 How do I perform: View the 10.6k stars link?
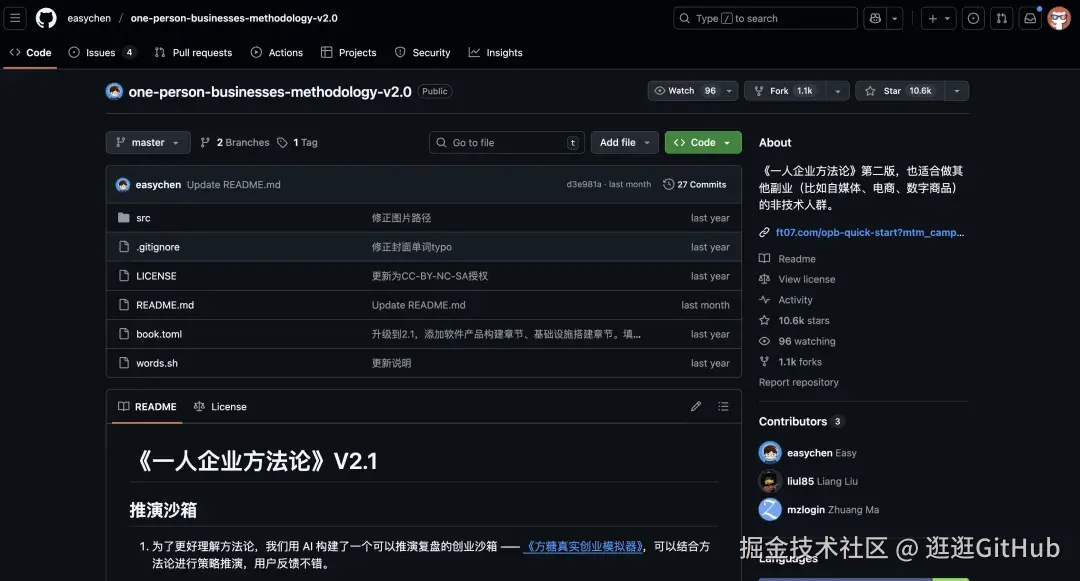(x=795, y=321)
